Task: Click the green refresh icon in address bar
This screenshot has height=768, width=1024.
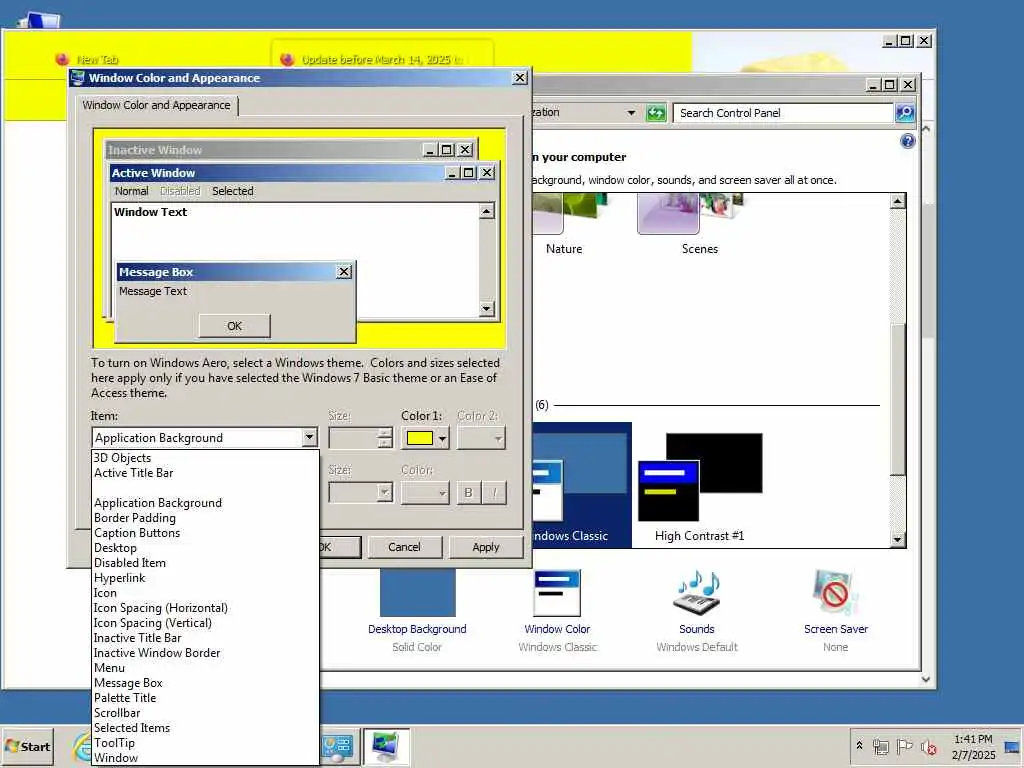Action: click(656, 113)
